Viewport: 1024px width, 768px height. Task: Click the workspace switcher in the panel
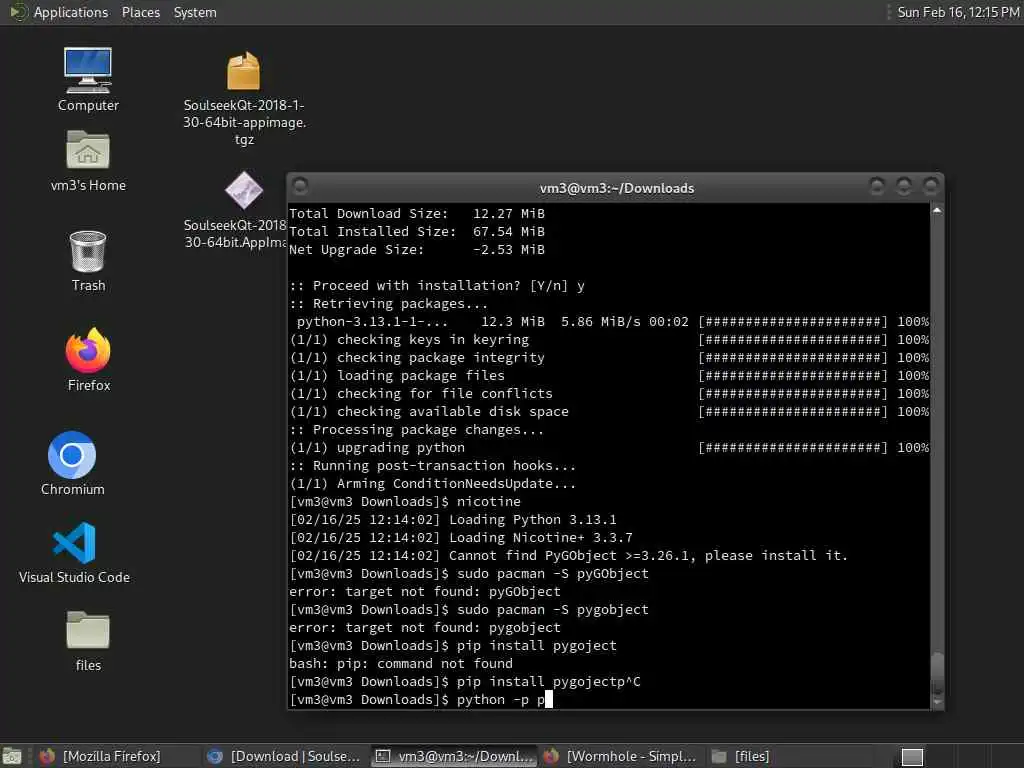point(912,757)
